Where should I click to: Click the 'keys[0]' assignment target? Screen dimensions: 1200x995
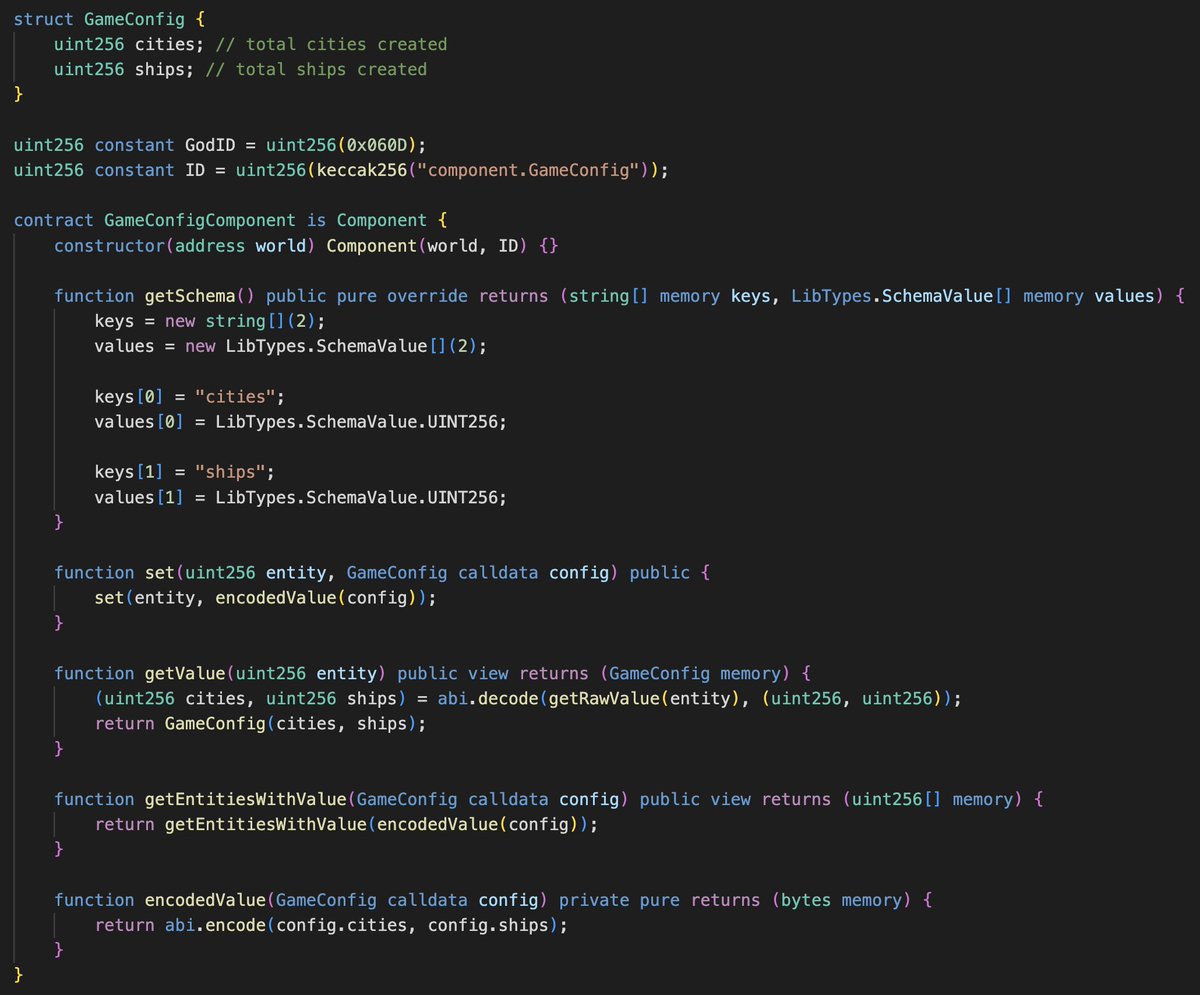pos(129,396)
